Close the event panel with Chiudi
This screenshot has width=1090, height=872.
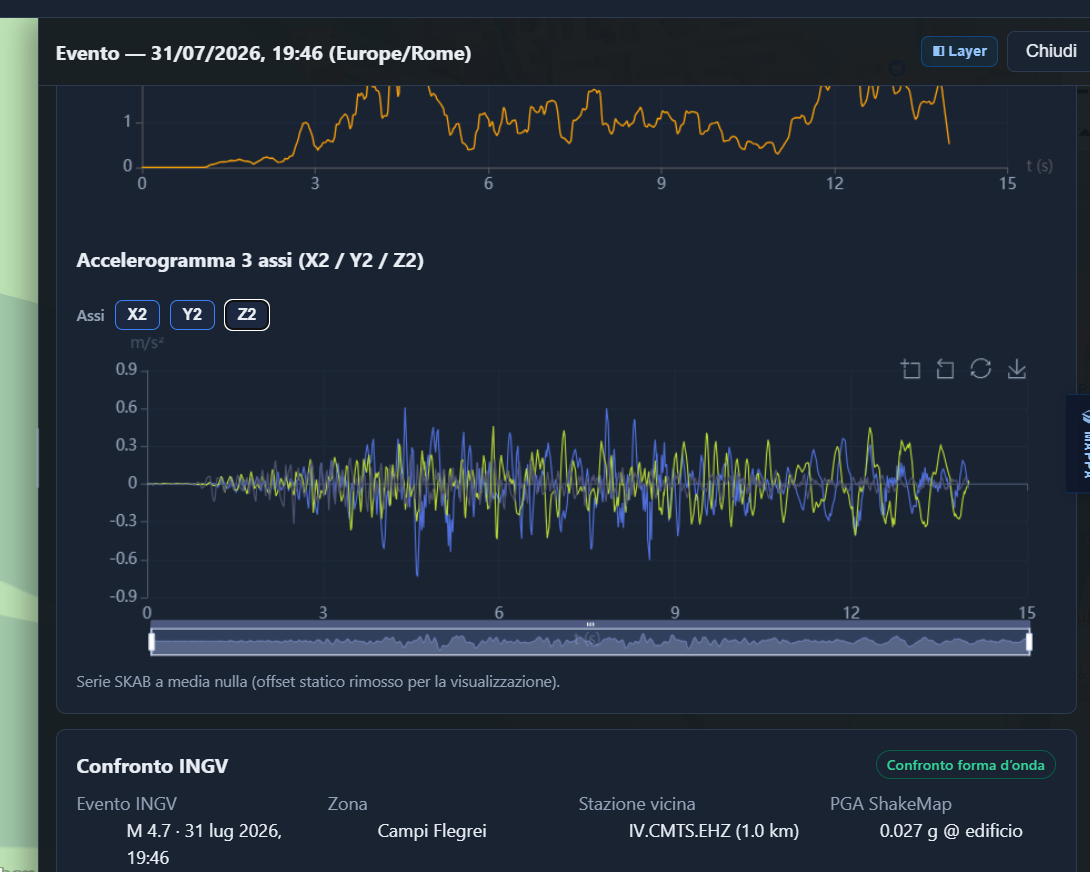1050,51
